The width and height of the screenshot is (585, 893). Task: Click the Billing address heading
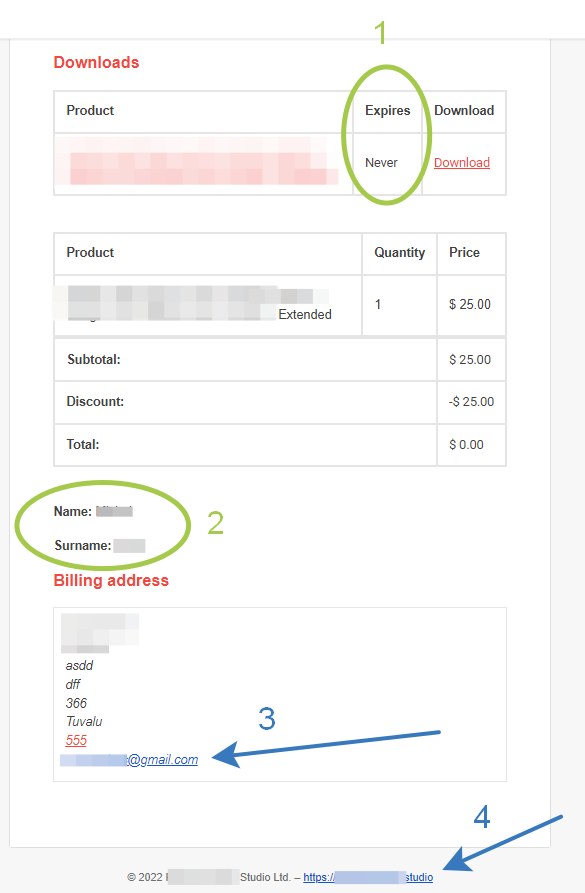coord(111,580)
